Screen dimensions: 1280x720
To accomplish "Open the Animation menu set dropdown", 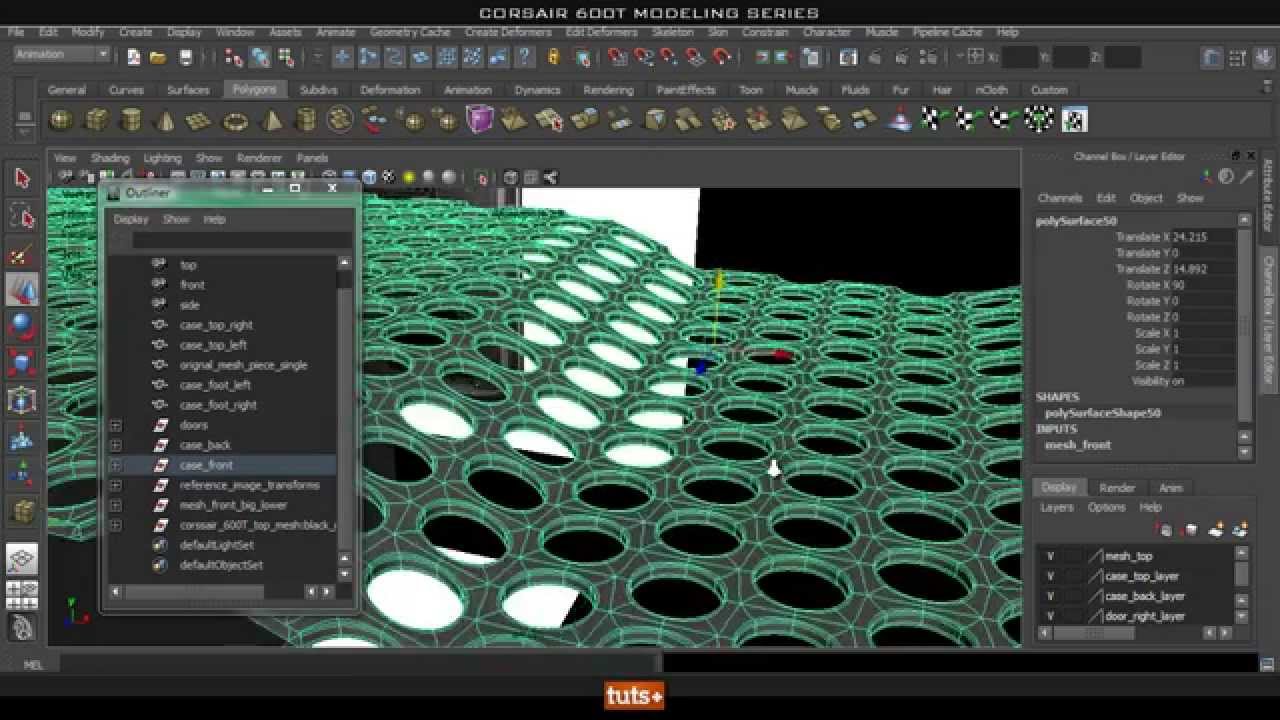I will (x=61, y=55).
